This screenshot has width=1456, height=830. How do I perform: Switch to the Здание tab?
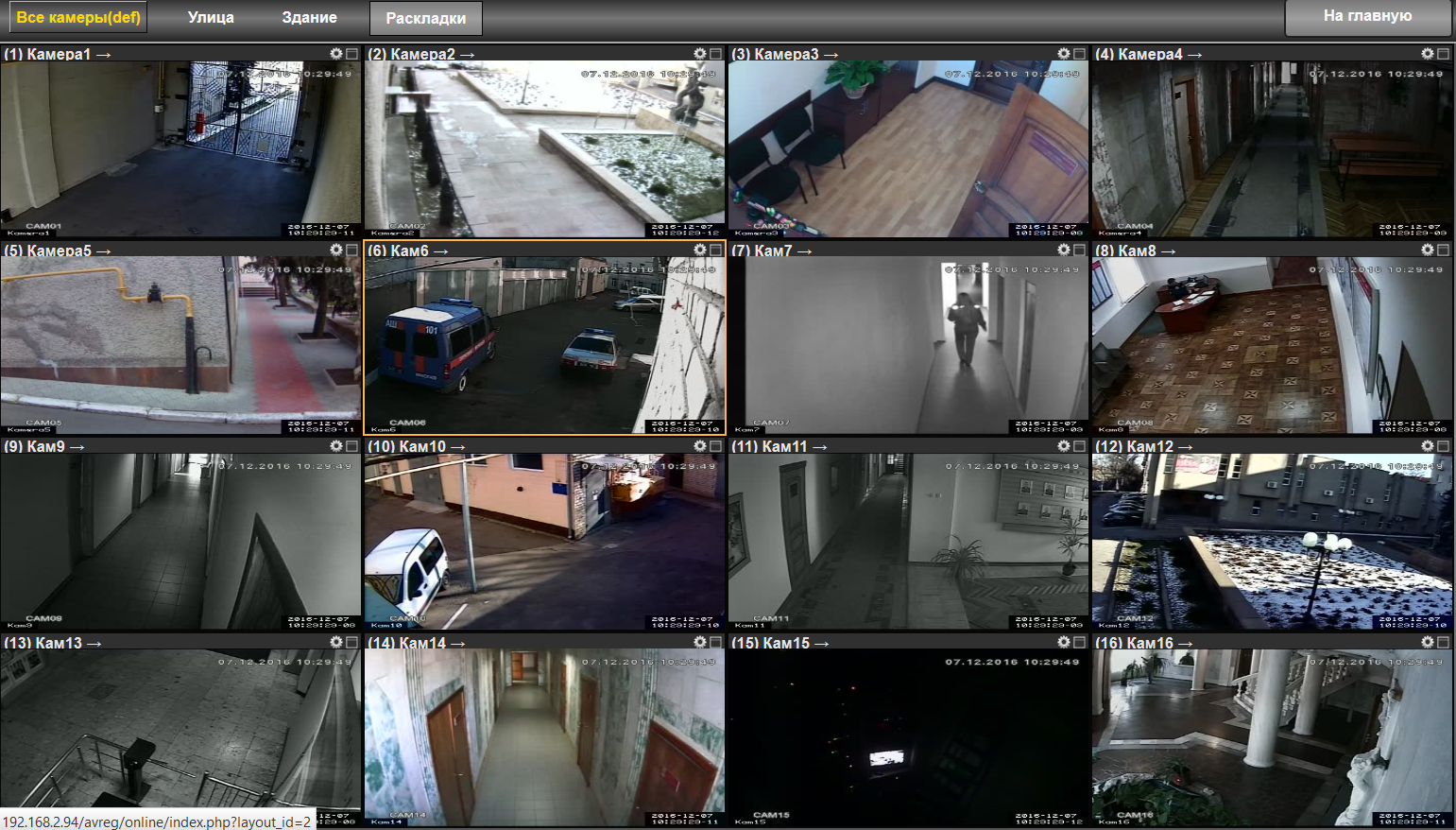click(308, 17)
